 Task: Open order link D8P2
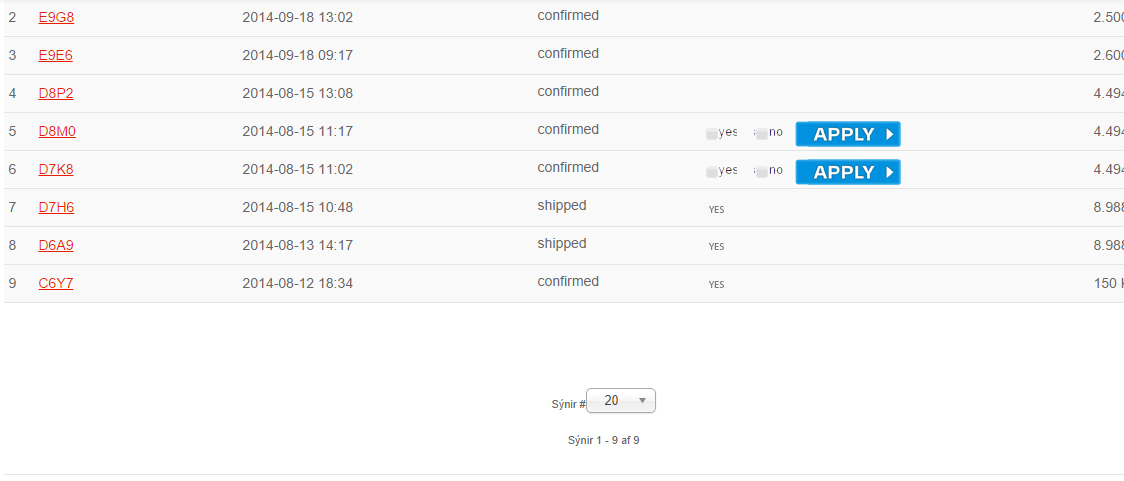pyautogui.click(x=56, y=93)
